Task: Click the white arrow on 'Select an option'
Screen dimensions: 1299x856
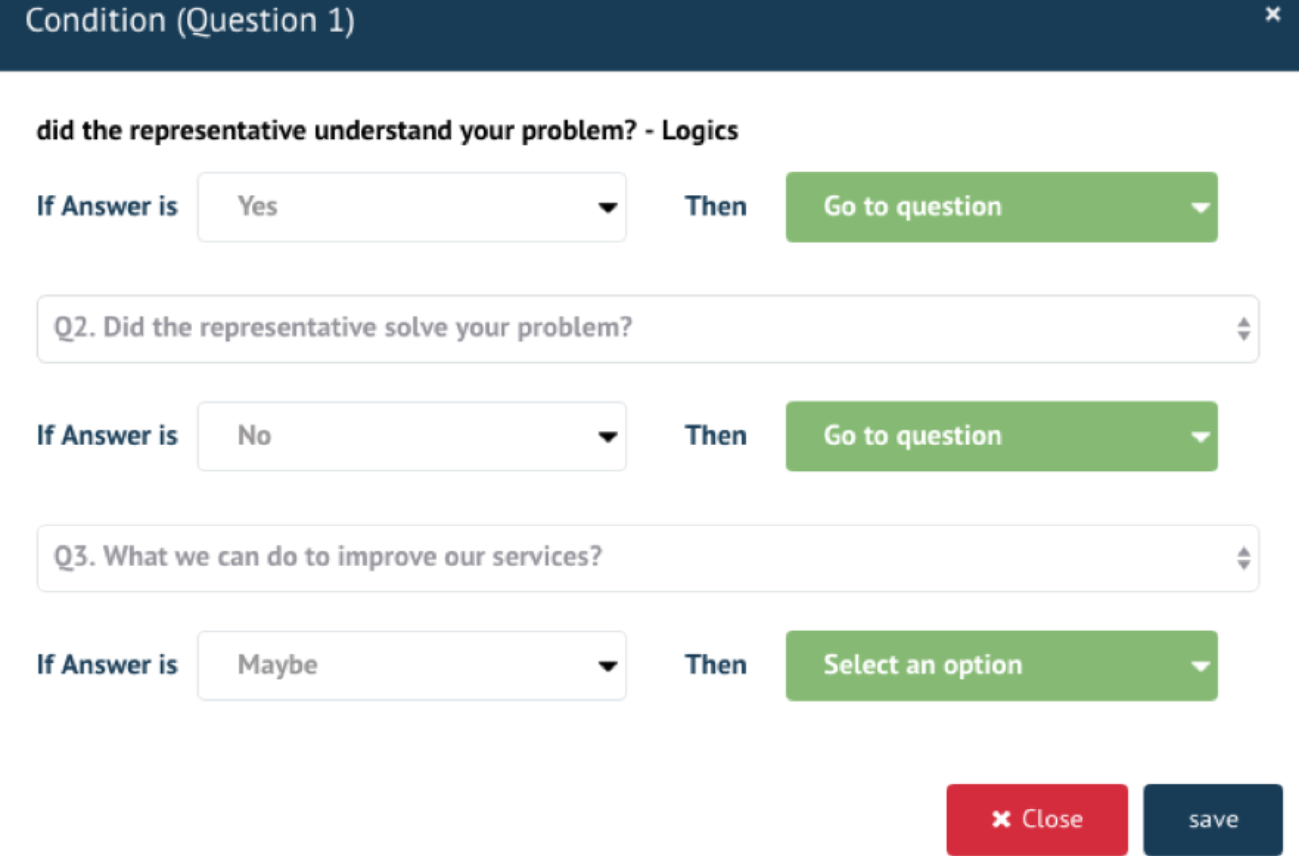Action: [x=1200, y=666]
